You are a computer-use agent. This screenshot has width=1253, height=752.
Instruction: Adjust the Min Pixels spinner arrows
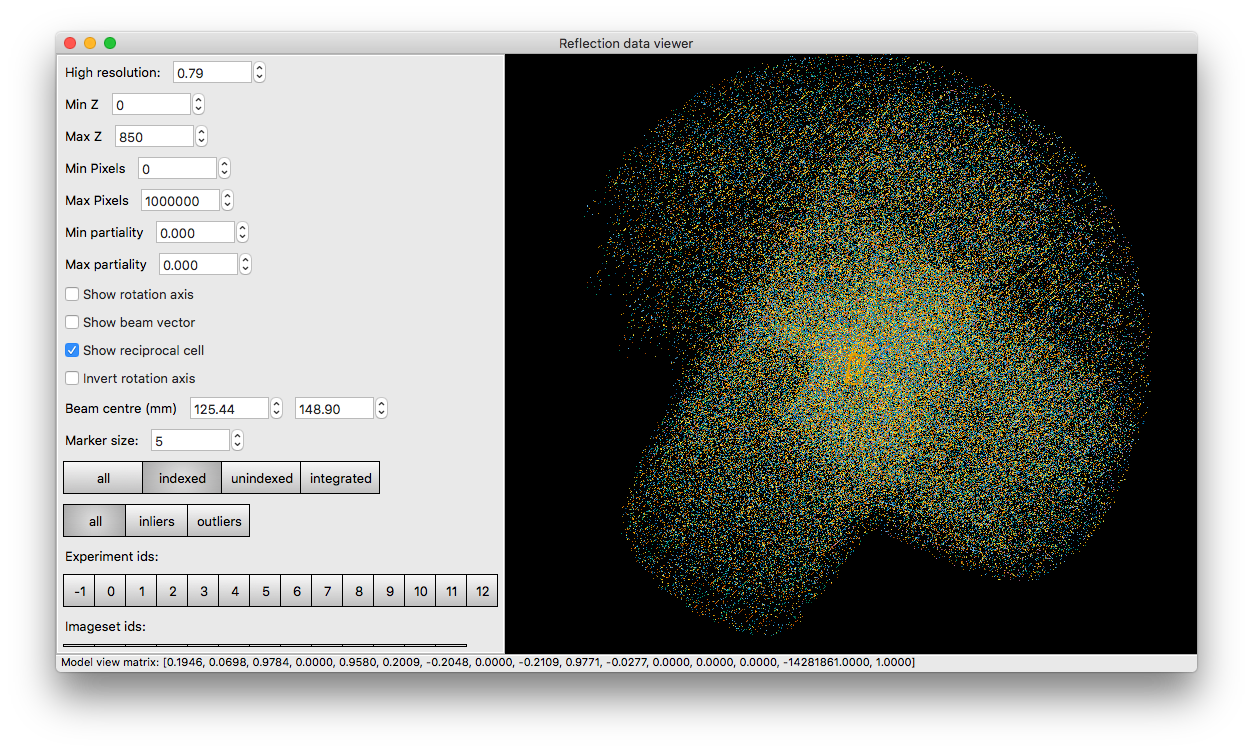tap(225, 168)
